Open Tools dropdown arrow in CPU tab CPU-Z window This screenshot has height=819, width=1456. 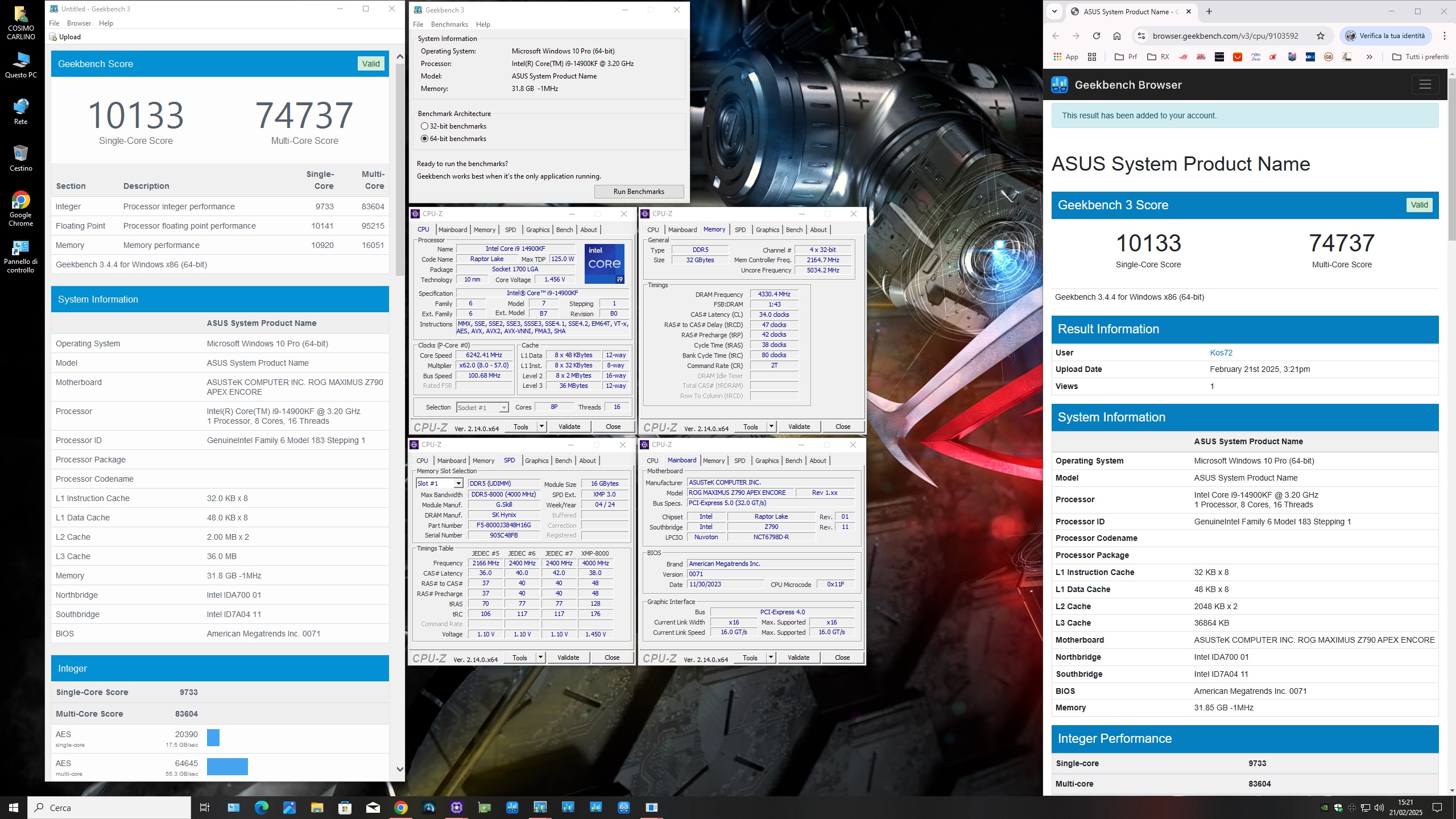[x=541, y=427]
